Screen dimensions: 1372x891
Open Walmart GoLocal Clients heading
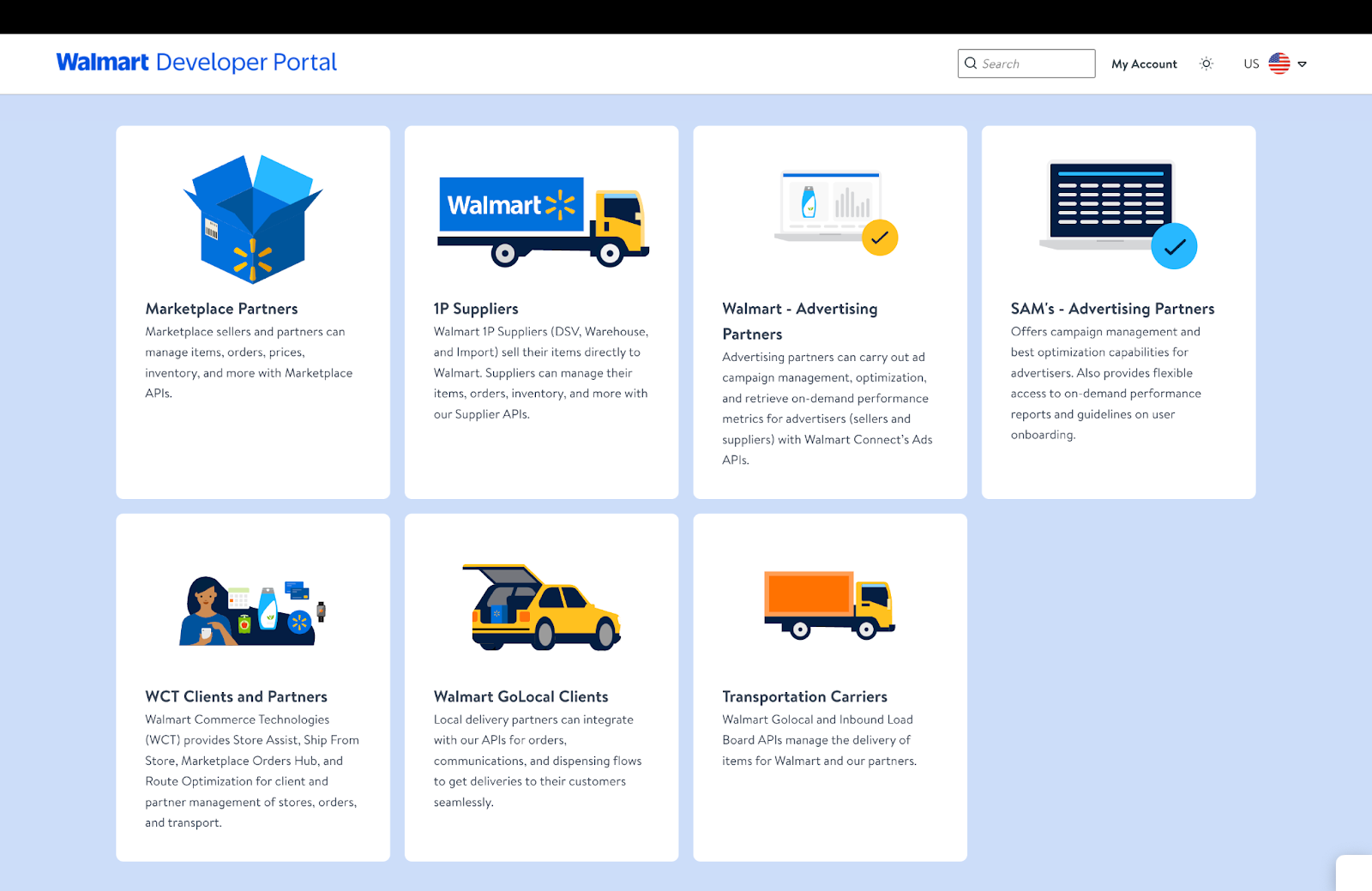coord(521,696)
